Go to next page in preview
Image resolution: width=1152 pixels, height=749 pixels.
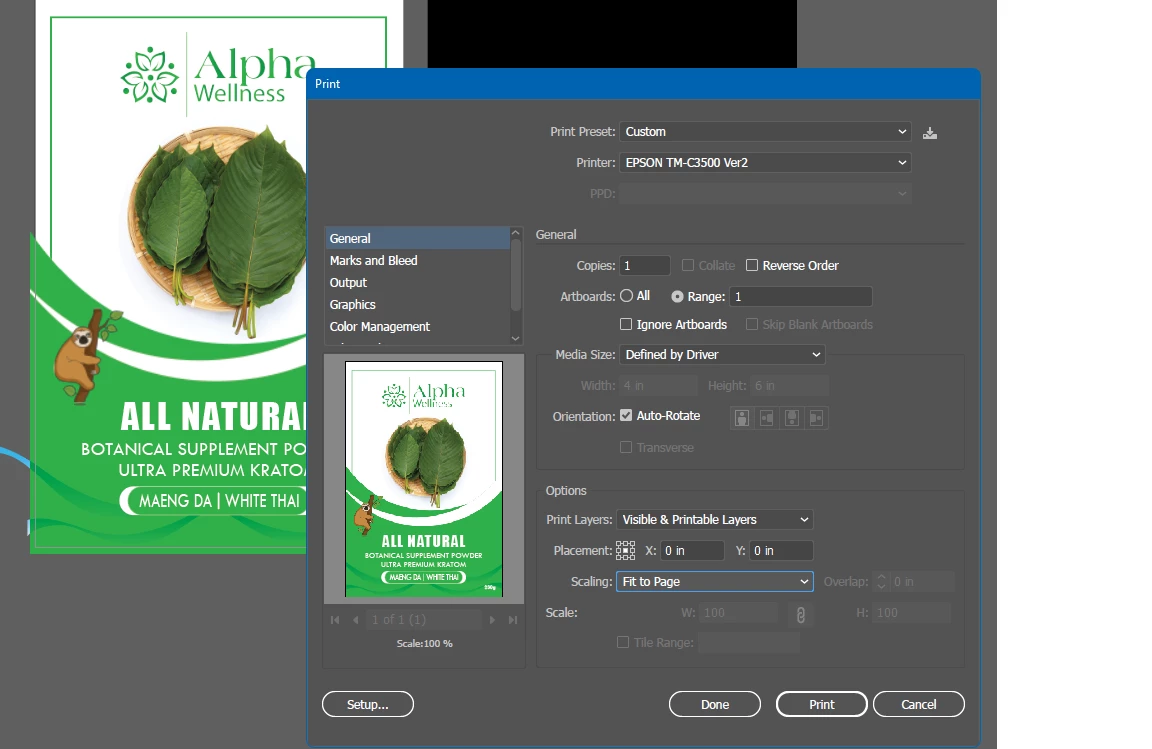click(x=492, y=620)
